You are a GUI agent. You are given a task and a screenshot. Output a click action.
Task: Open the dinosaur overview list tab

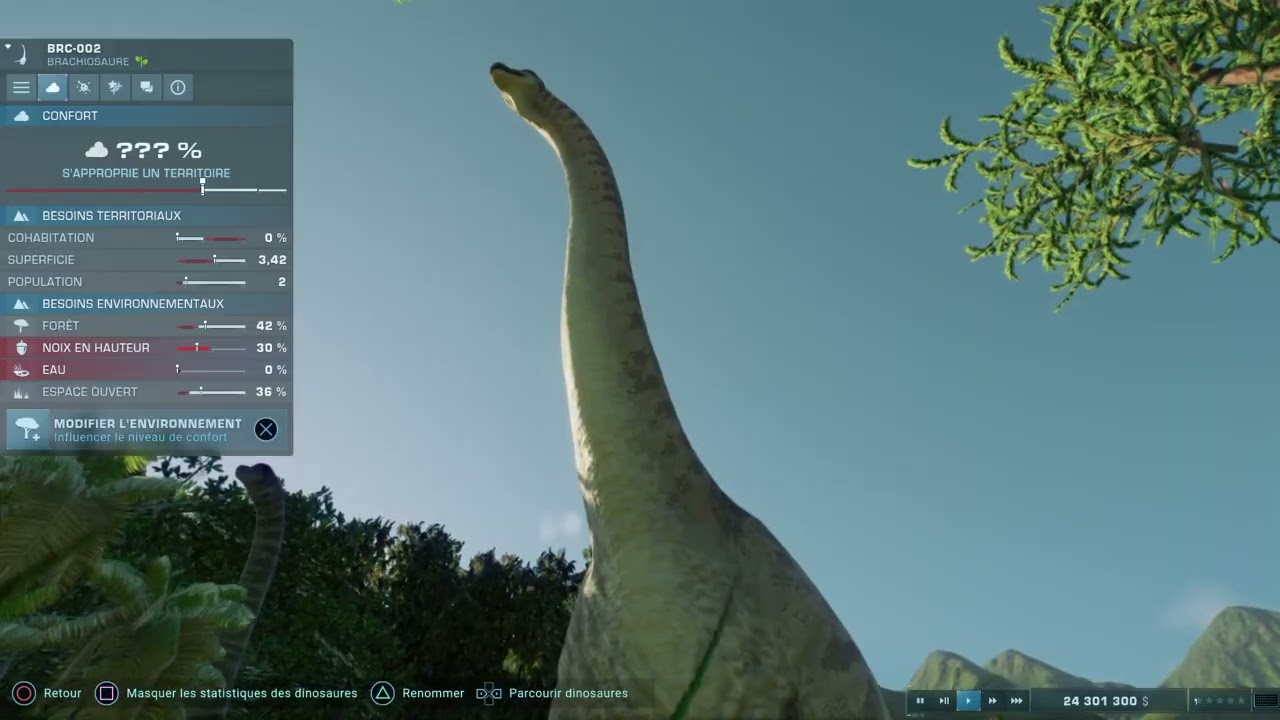[21, 87]
